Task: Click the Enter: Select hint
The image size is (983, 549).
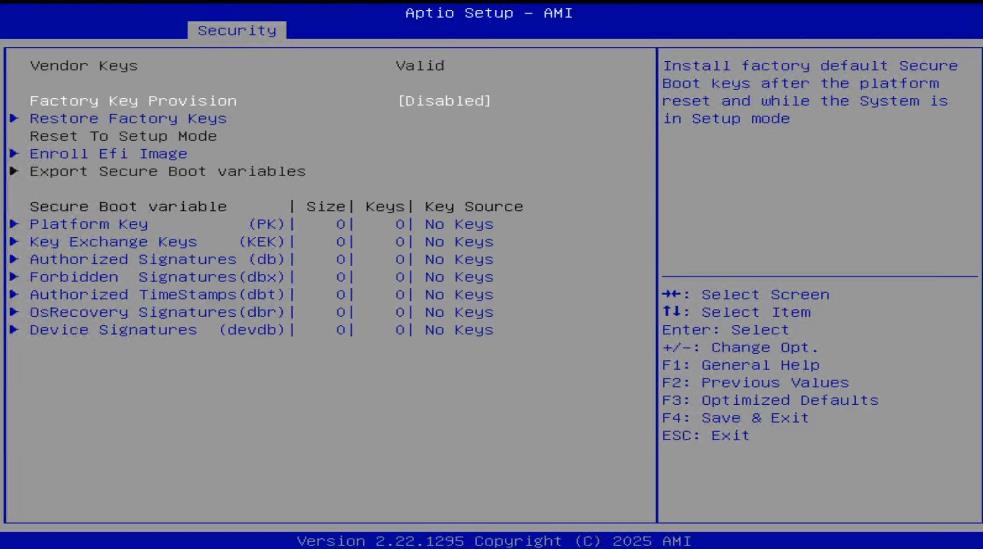Action: pos(726,329)
